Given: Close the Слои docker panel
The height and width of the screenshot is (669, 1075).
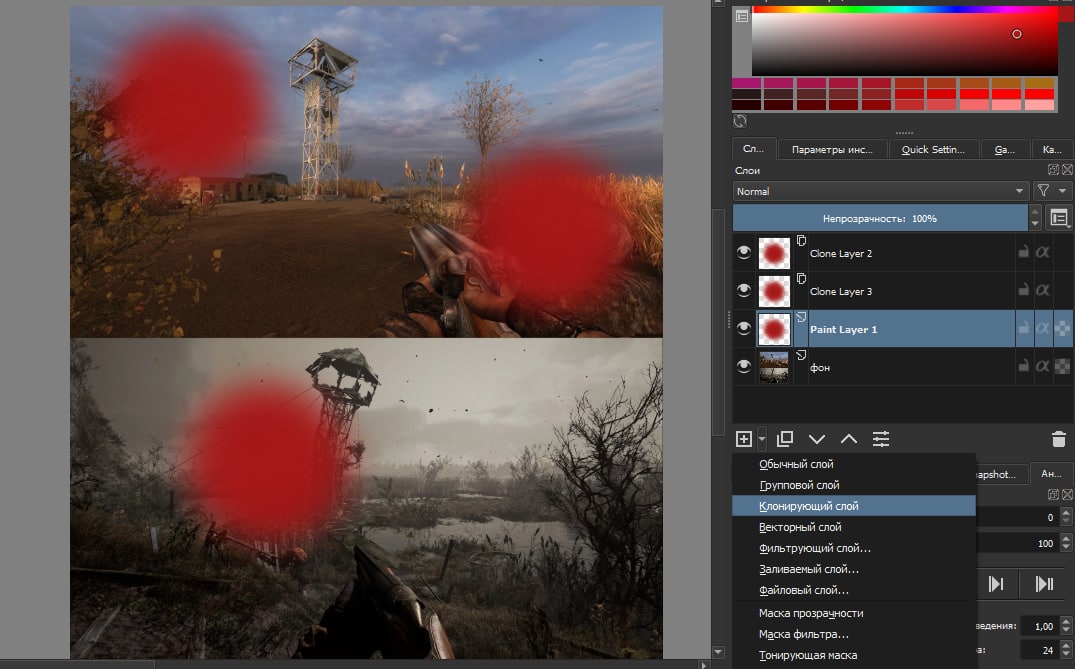Looking at the screenshot, I should (1067, 169).
